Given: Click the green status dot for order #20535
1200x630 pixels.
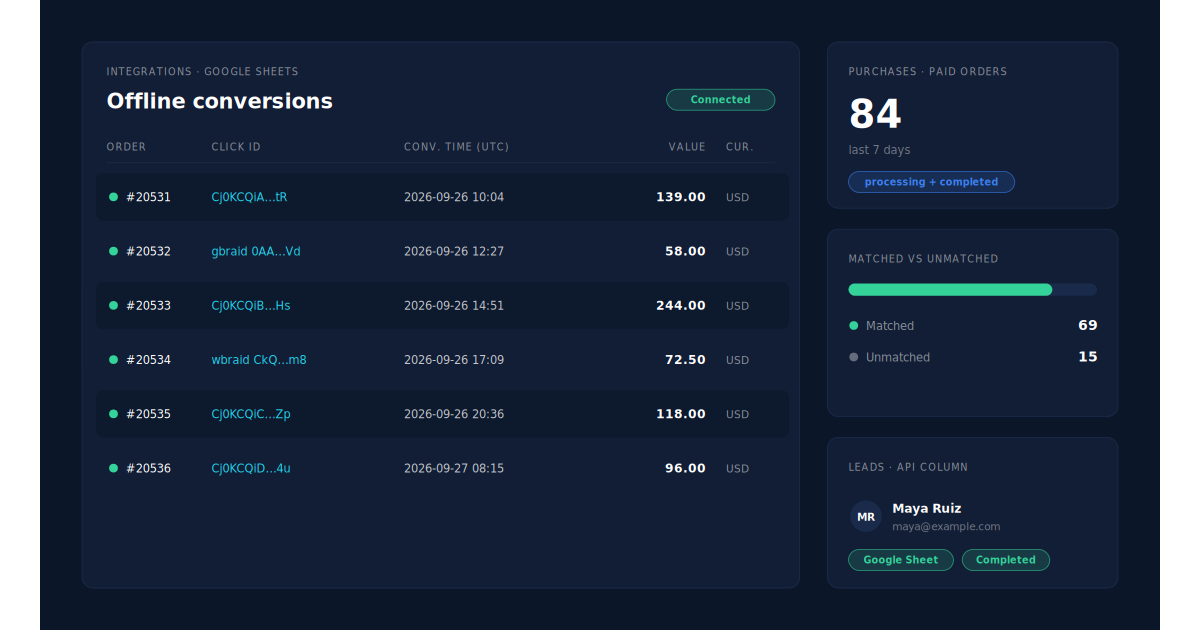Looking at the screenshot, I should tap(113, 413).
